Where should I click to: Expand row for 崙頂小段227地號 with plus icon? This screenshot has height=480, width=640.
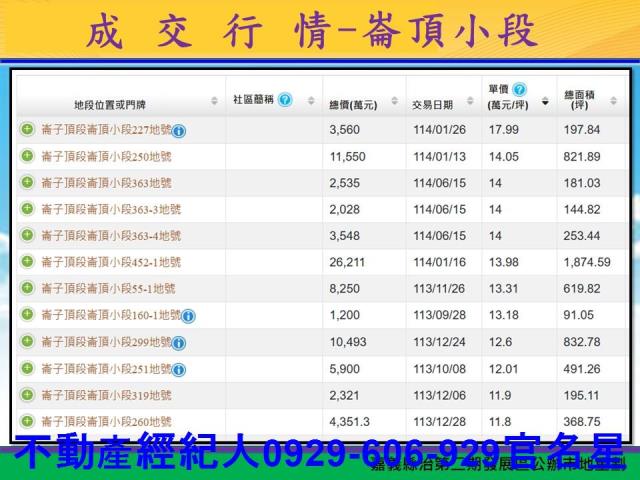click(x=27, y=129)
